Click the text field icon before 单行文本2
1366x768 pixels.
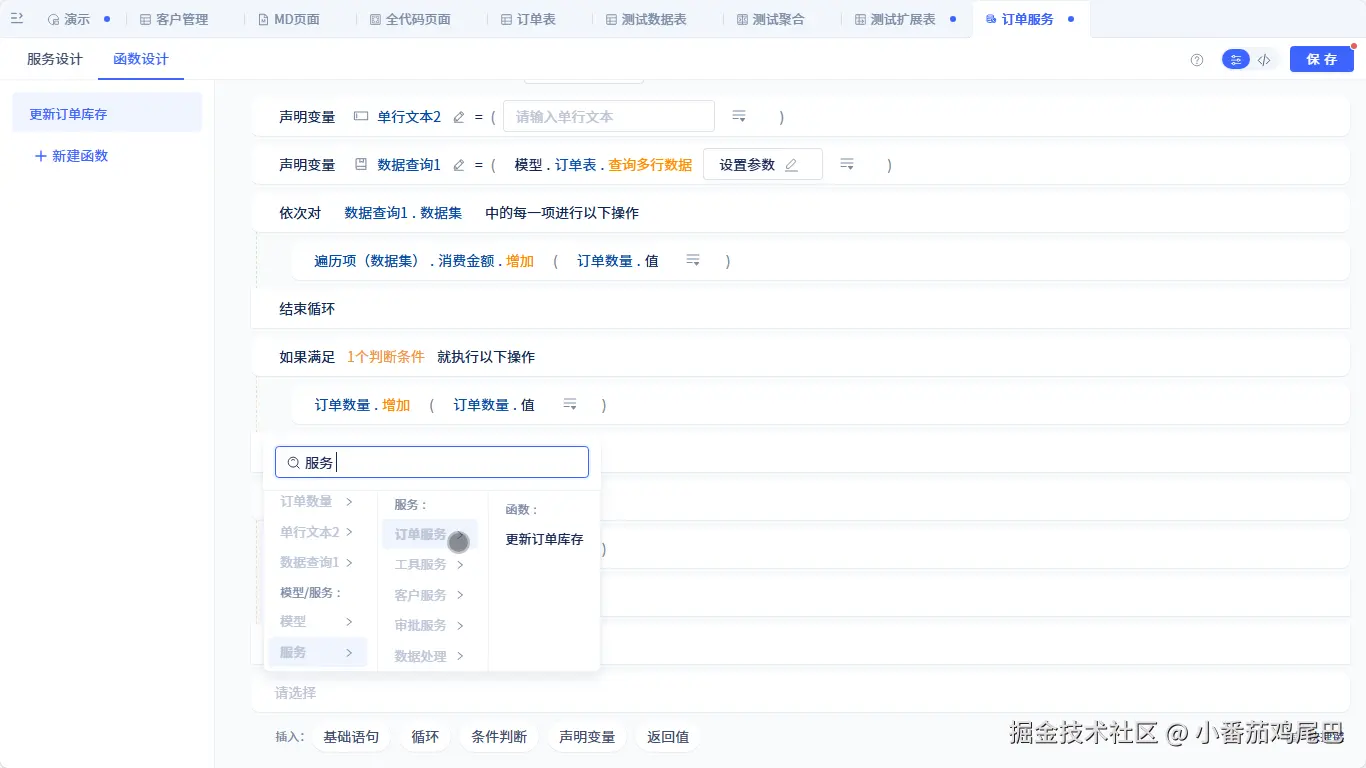[361, 116]
